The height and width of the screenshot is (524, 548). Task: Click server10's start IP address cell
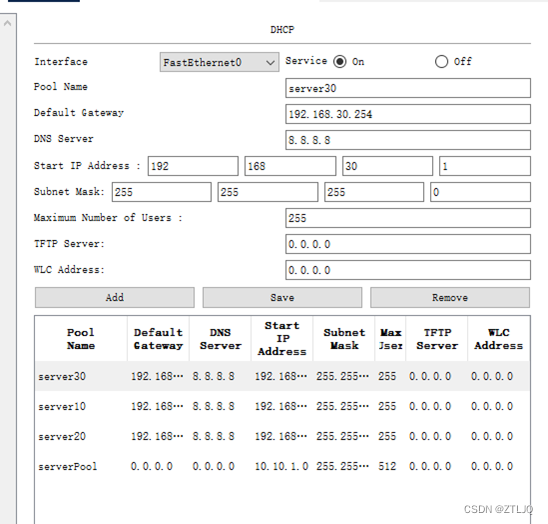[x=282, y=406]
